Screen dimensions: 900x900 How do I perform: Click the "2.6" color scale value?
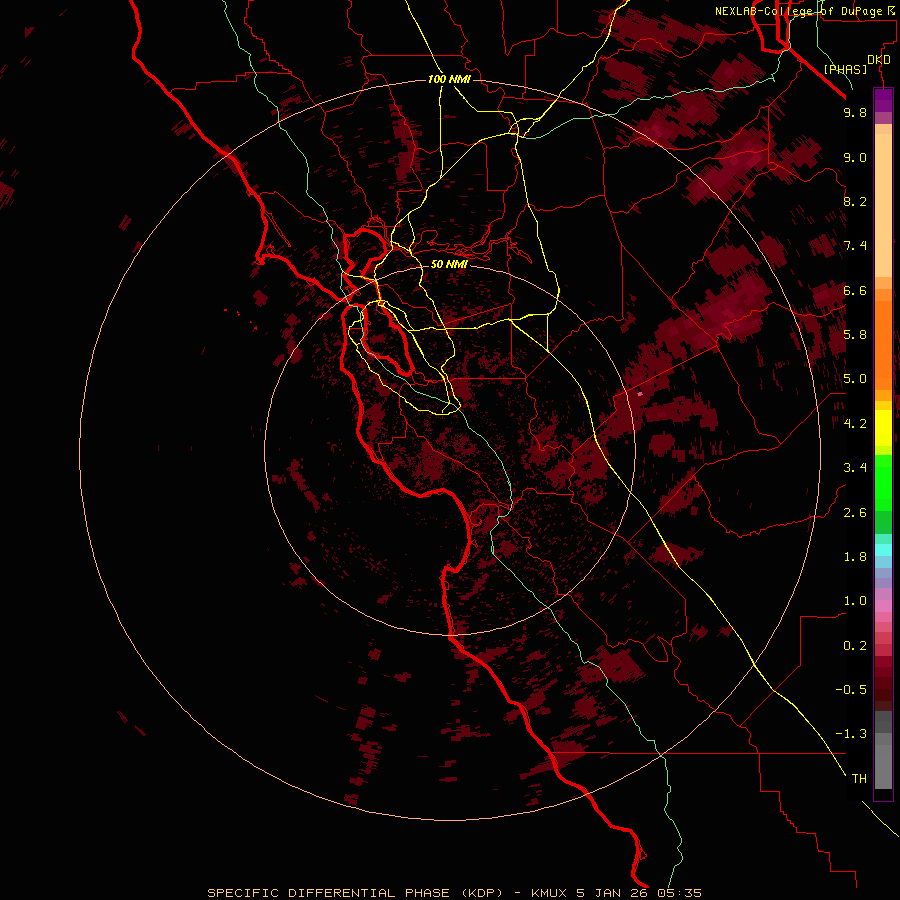(855, 513)
